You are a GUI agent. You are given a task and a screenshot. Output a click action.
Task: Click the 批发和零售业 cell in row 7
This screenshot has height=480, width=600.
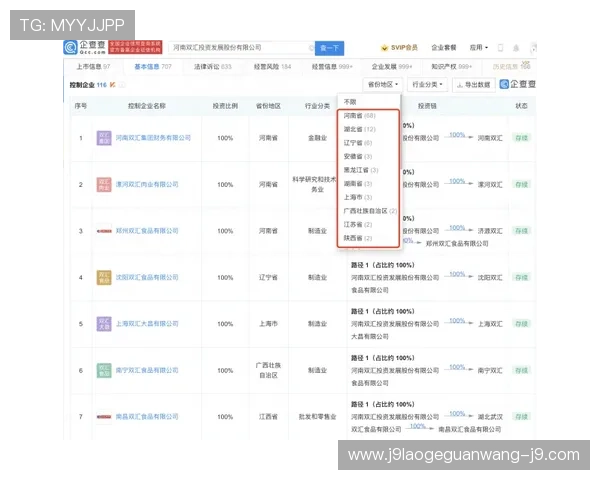(x=317, y=416)
